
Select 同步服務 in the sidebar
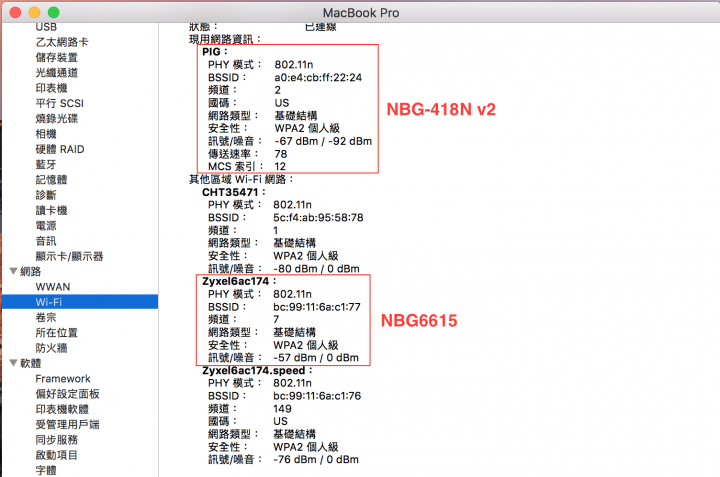pyautogui.click(x=57, y=440)
